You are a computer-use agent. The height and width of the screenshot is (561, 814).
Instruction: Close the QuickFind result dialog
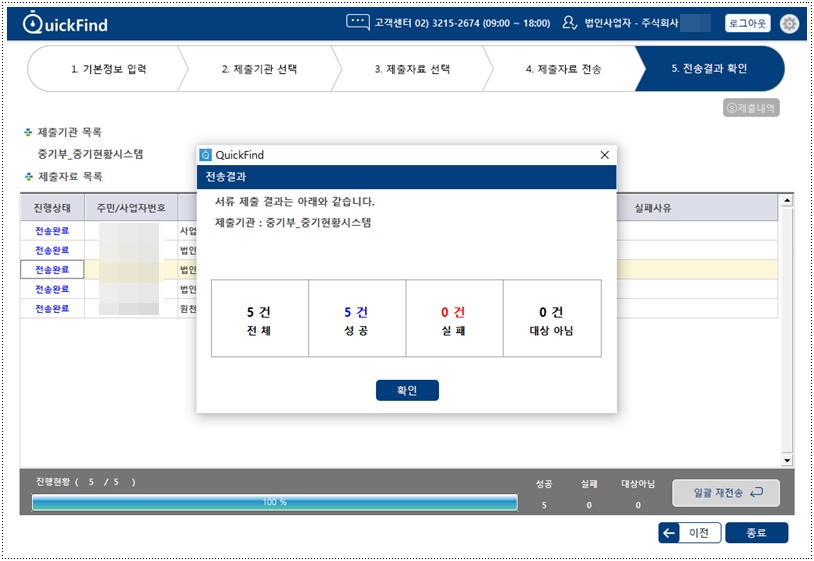(x=604, y=155)
